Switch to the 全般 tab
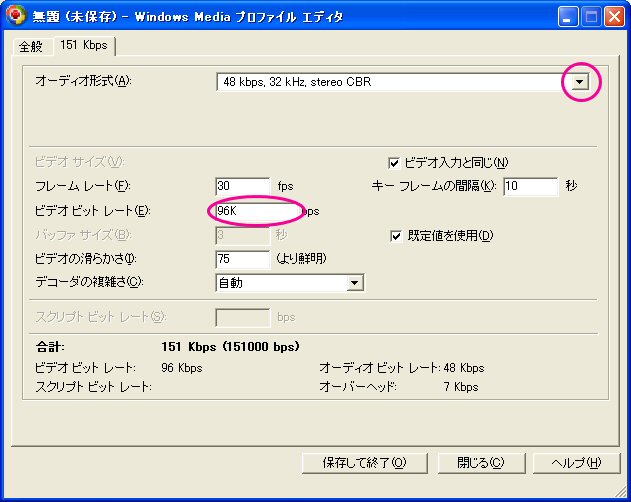The height and width of the screenshot is (502, 631). click(x=31, y=47)
